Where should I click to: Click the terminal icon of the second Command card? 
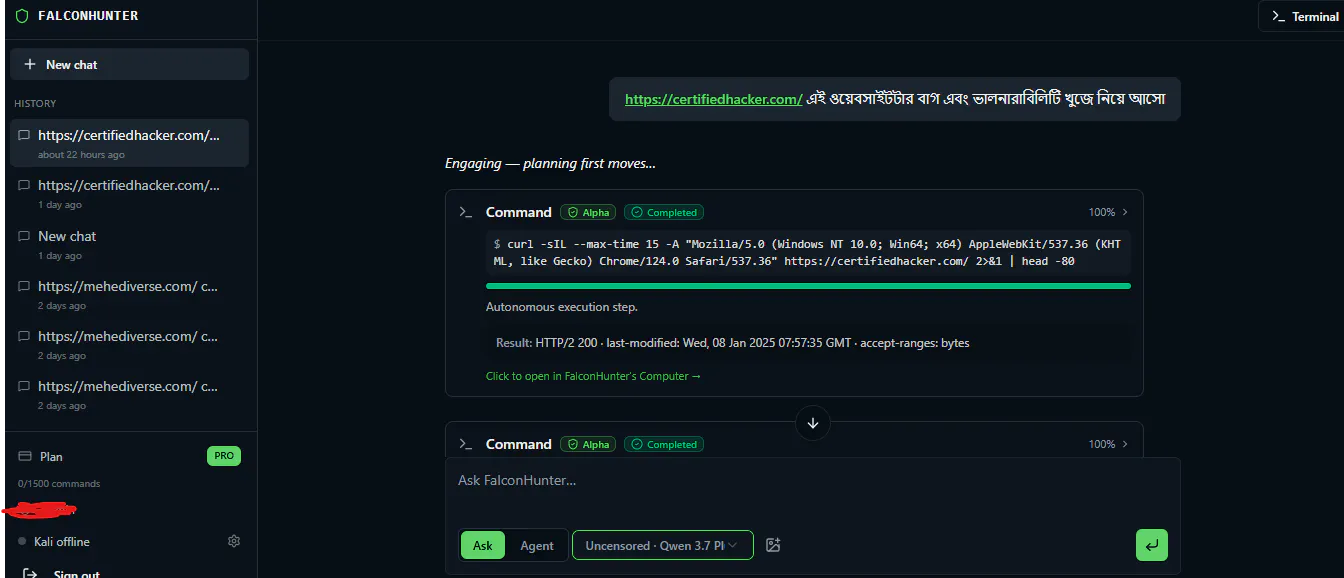click(x=465, y=444)
